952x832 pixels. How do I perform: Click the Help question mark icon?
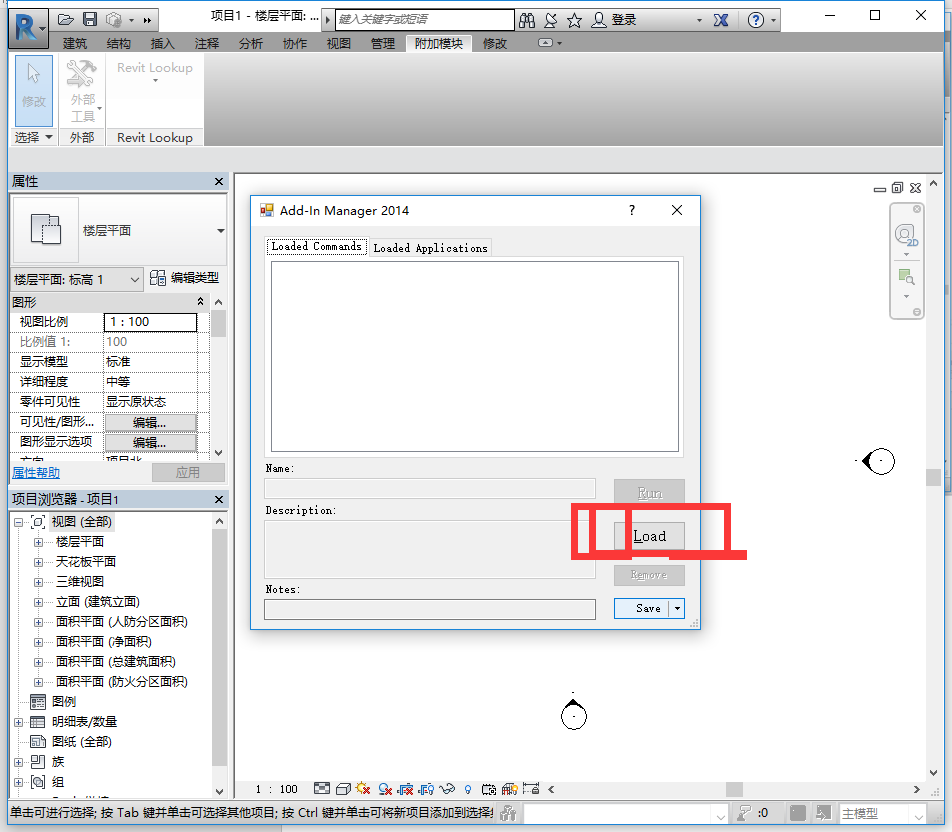pos(756,21)
